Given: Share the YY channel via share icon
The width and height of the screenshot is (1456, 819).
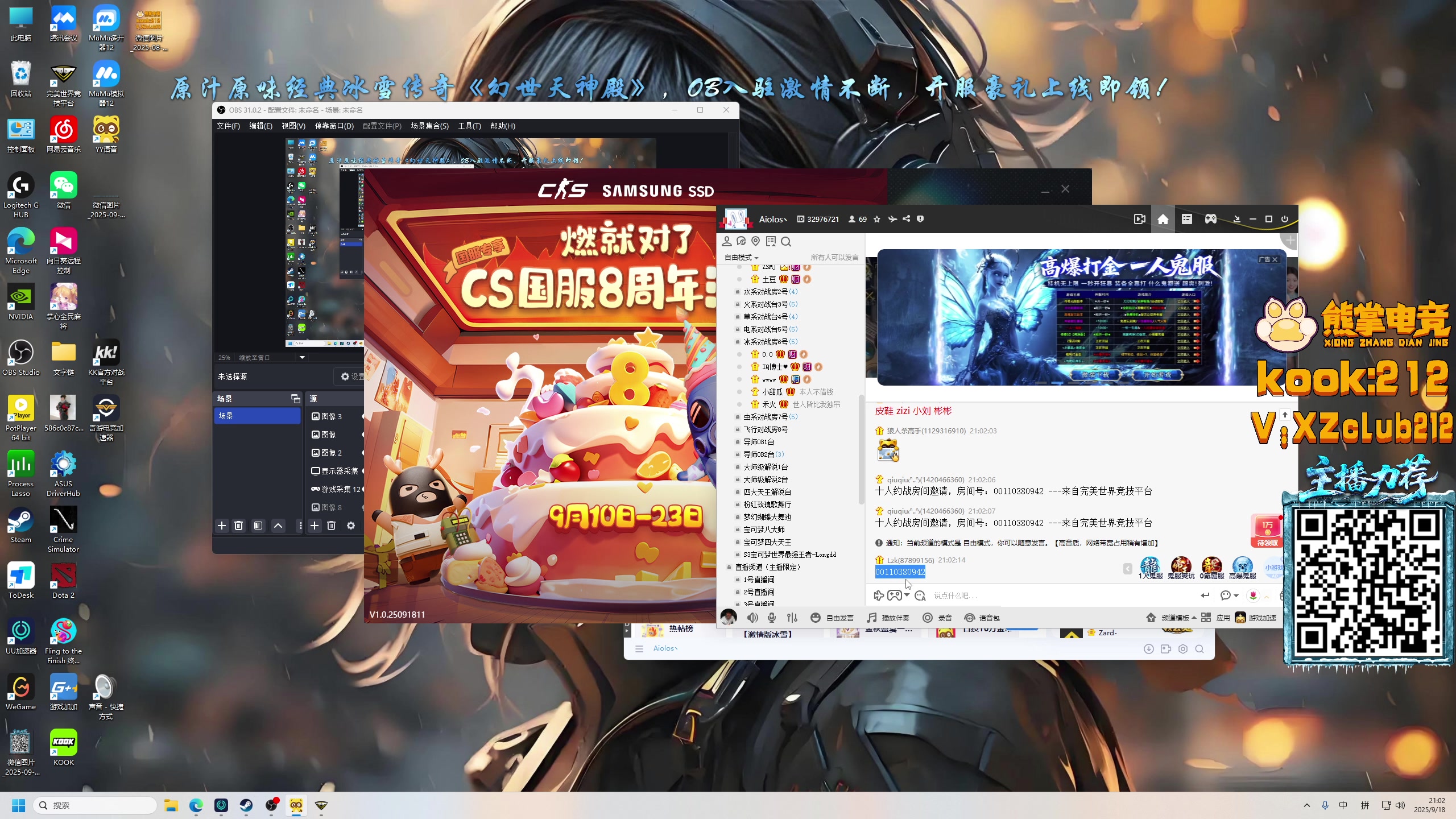Looking at the screenshot, I should (x=907, y=219).
